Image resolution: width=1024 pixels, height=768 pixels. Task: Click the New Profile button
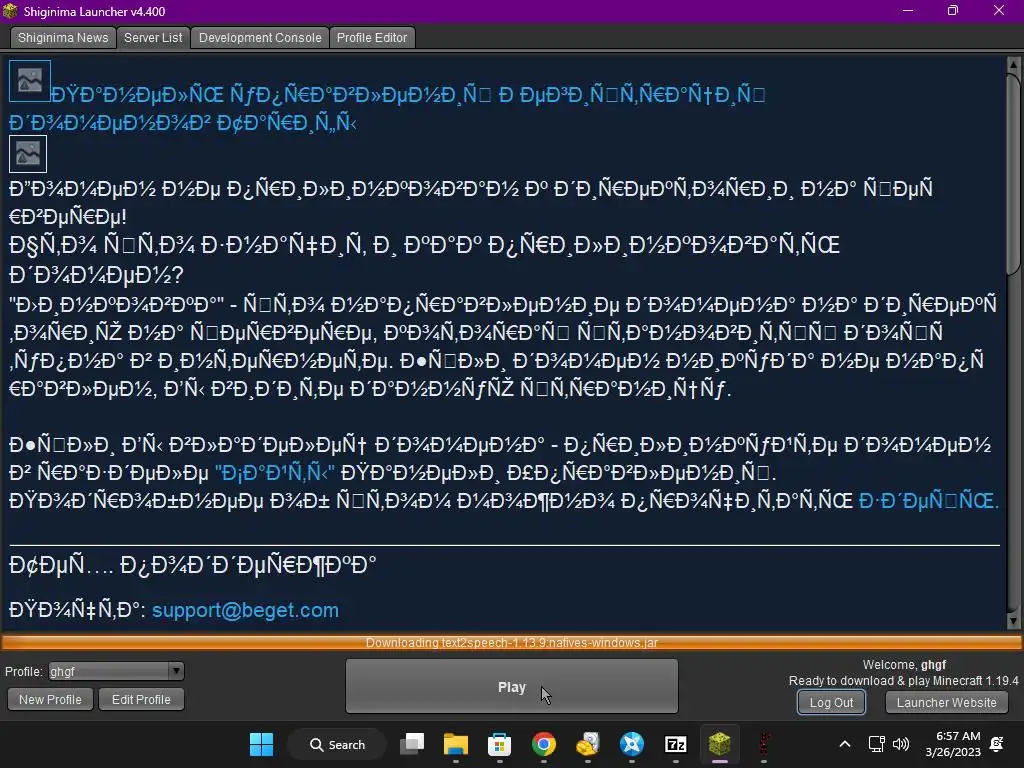(x=50, y=699)
